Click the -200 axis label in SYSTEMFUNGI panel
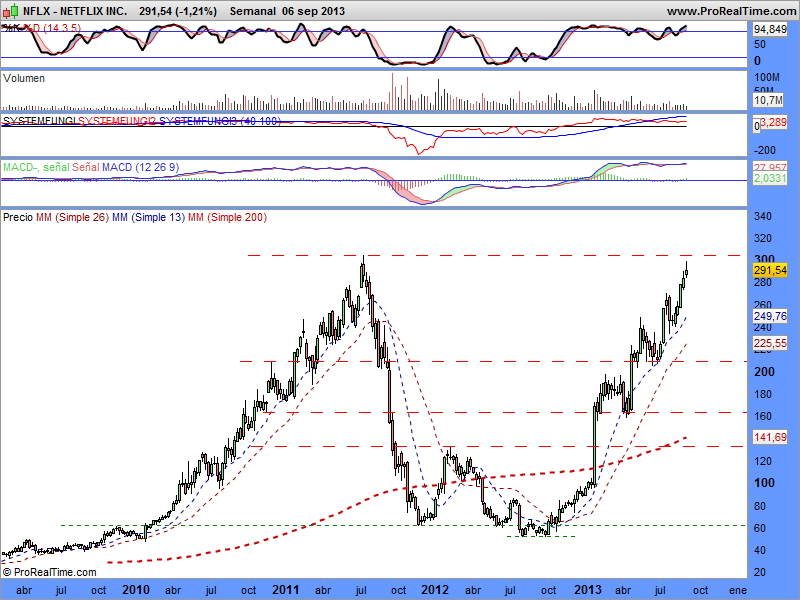800x600 pixels. [x=764, y=150]
